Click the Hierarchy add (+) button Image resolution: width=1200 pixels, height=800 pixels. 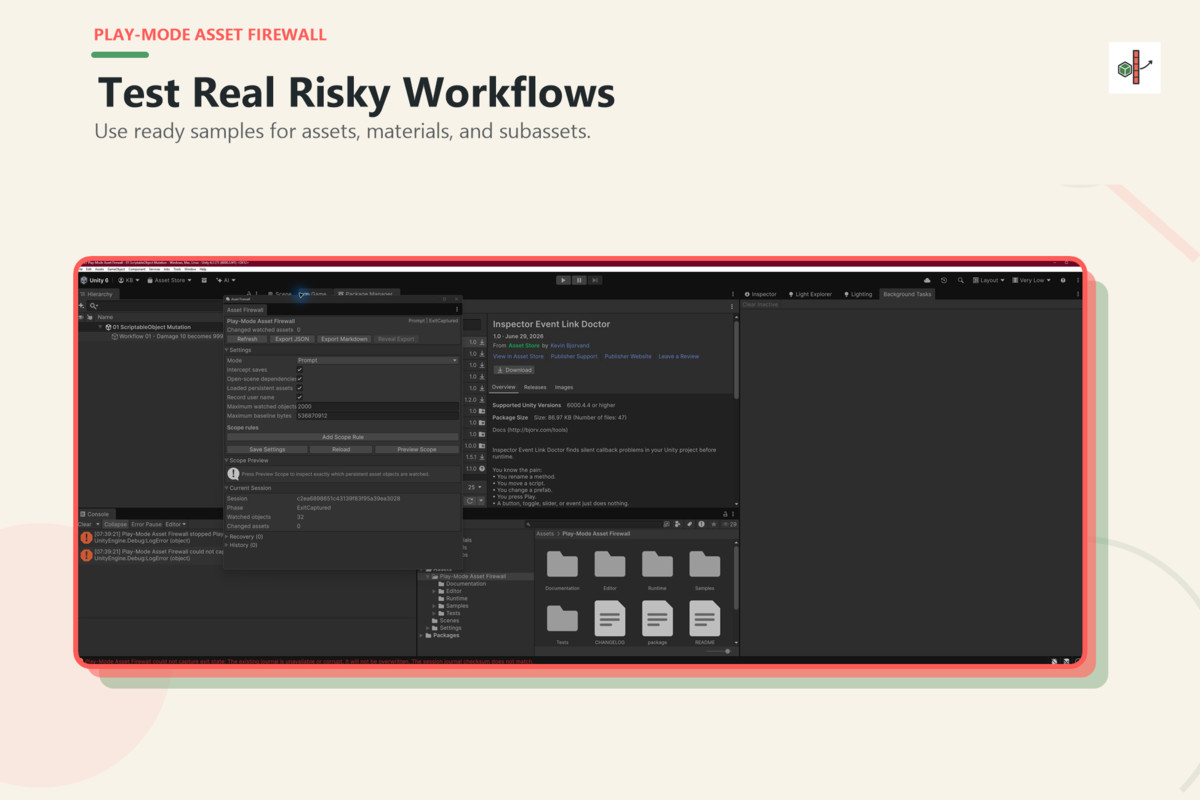(x=83, y=305)
